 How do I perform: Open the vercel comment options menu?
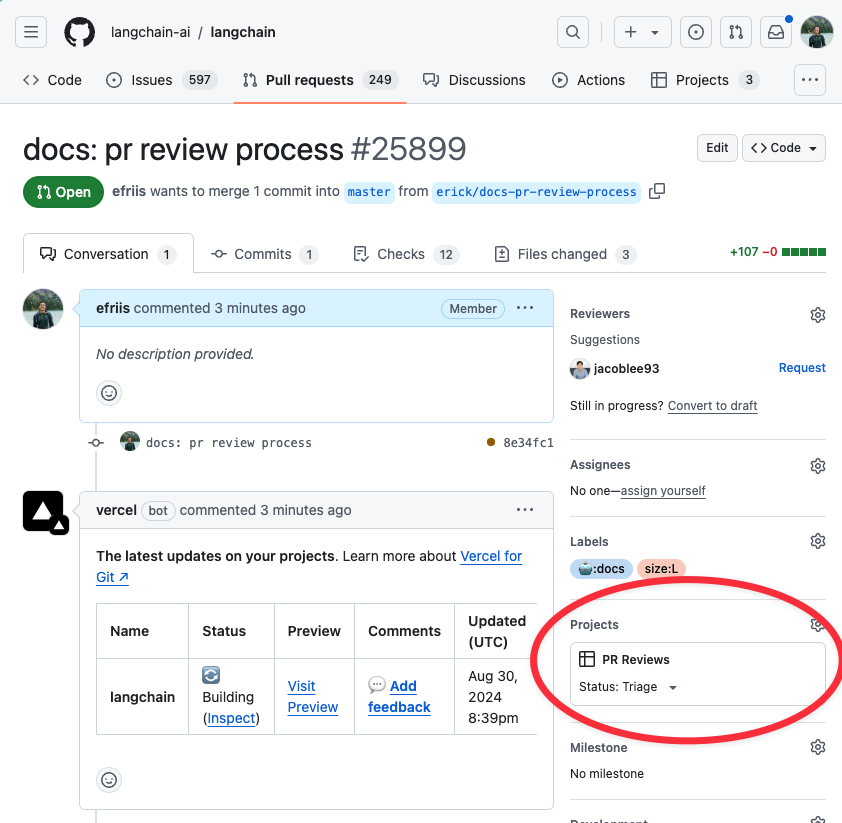pyautogui.click(x=525, y=510)
